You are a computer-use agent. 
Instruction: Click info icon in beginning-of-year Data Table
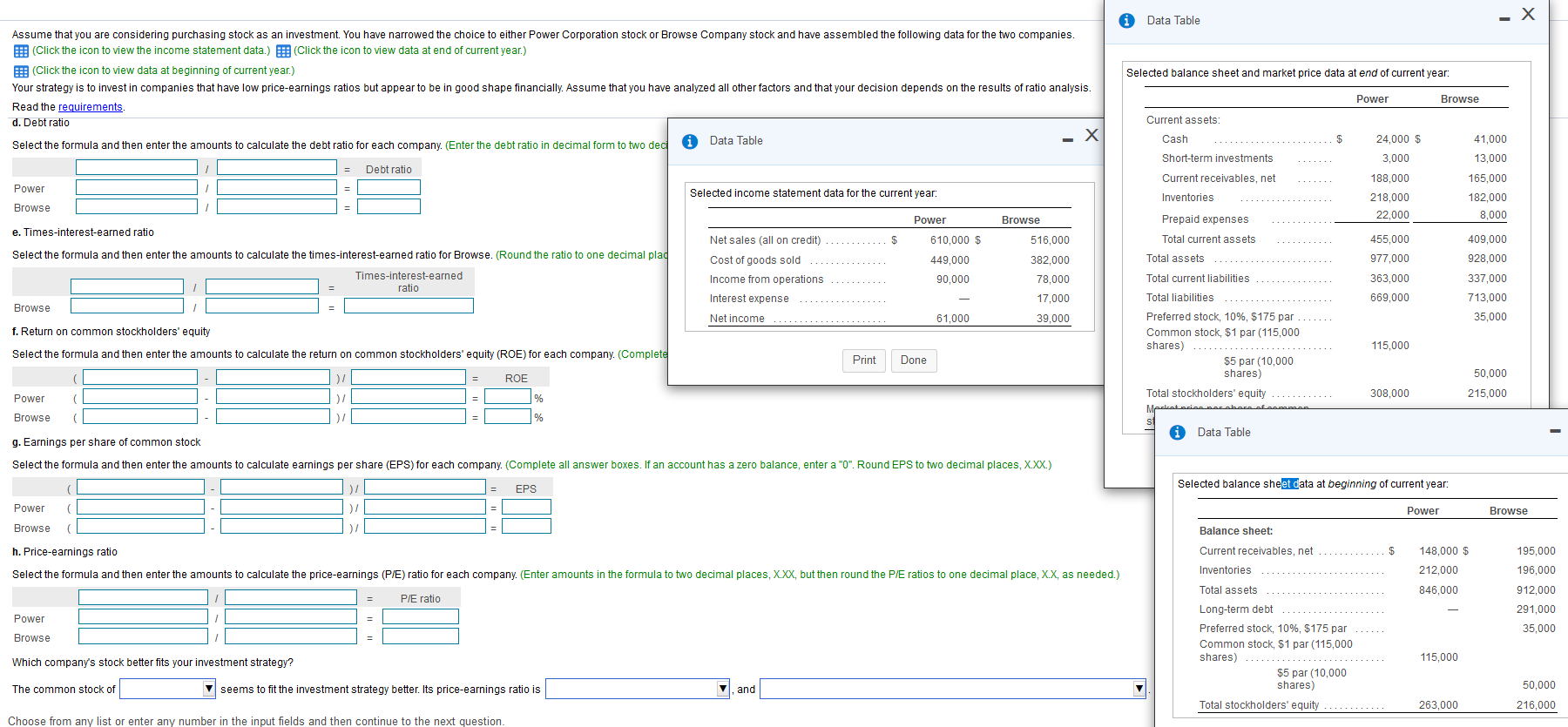tap(1178, 433)
